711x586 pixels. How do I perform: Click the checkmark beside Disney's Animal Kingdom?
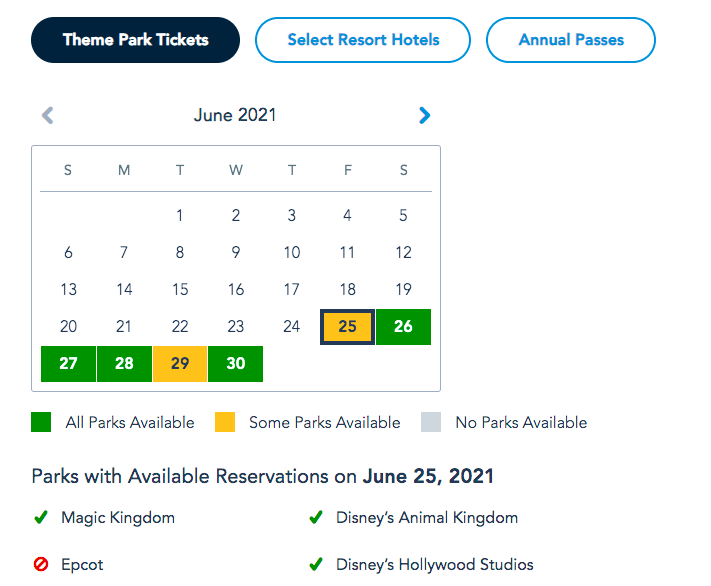tap(316, 518)
